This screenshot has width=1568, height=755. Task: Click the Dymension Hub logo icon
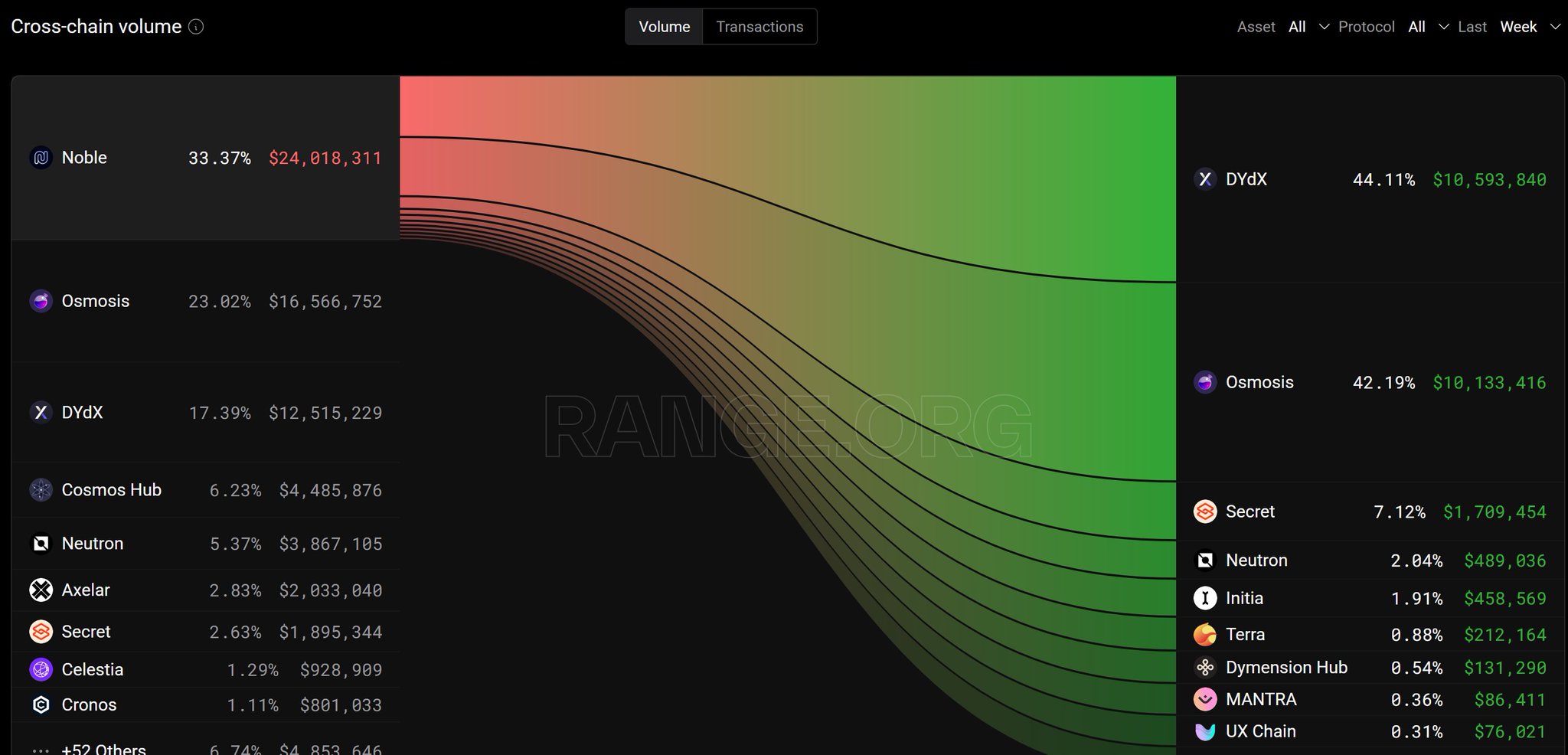[x=1205, y=668]
